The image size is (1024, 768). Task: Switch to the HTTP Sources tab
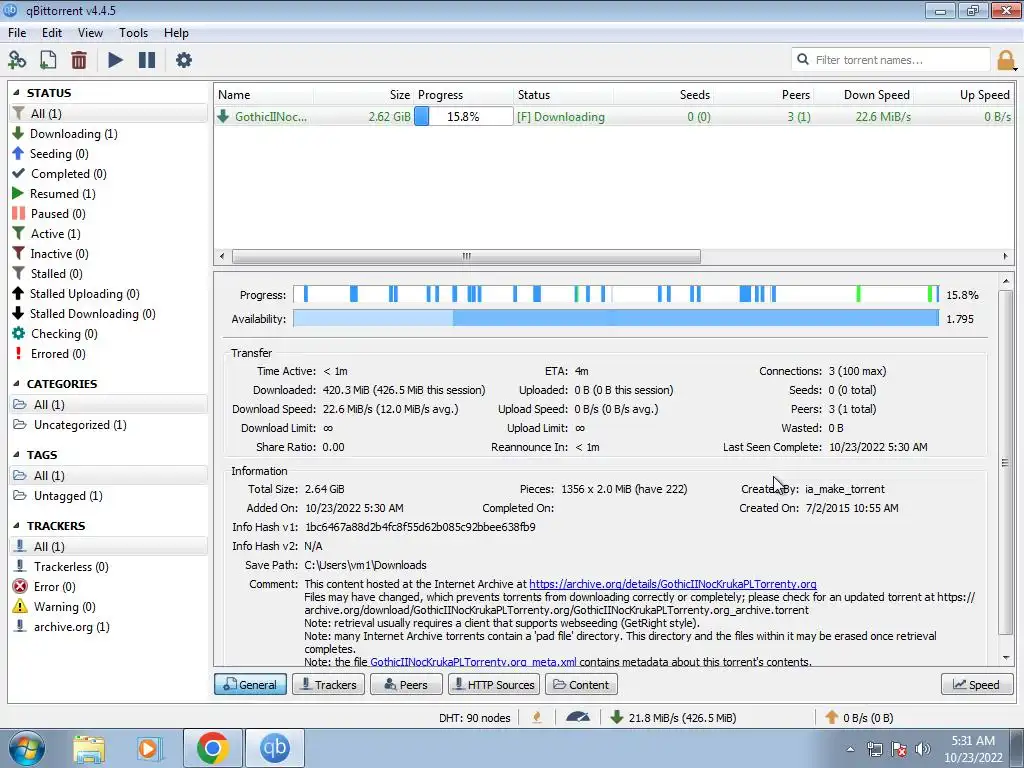[494, 684]
